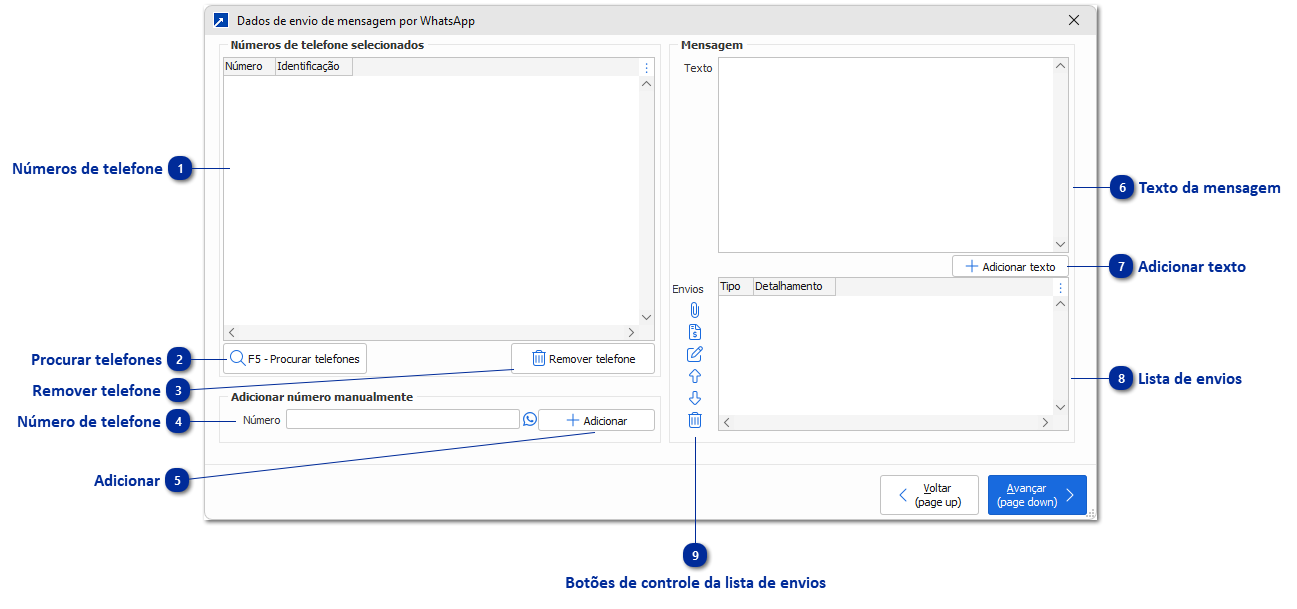Click Avançar (page down) button

[1037, 495]
